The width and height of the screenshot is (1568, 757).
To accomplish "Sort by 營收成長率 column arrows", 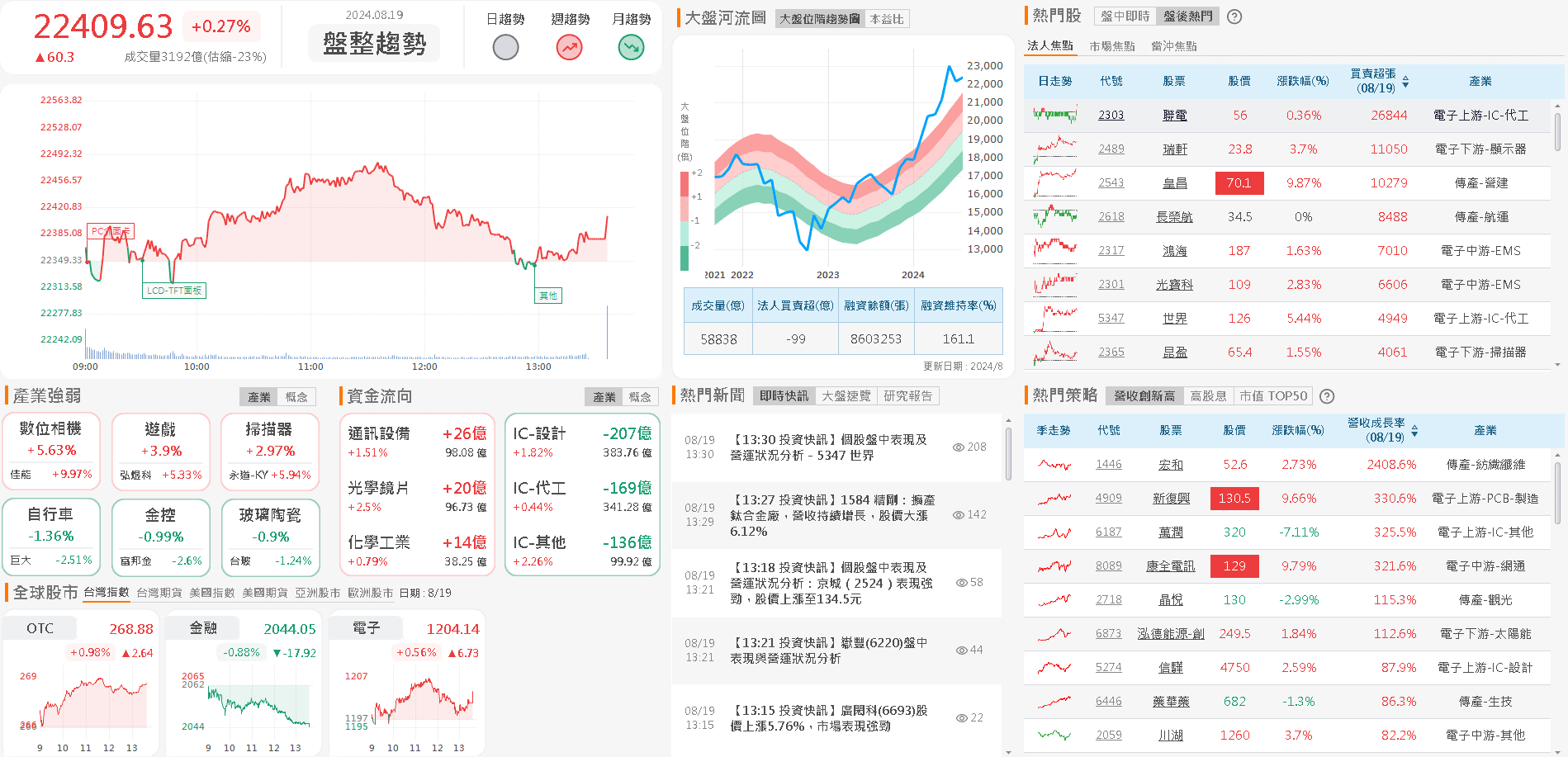I will pyautogui.click(x=1414, y=431).
